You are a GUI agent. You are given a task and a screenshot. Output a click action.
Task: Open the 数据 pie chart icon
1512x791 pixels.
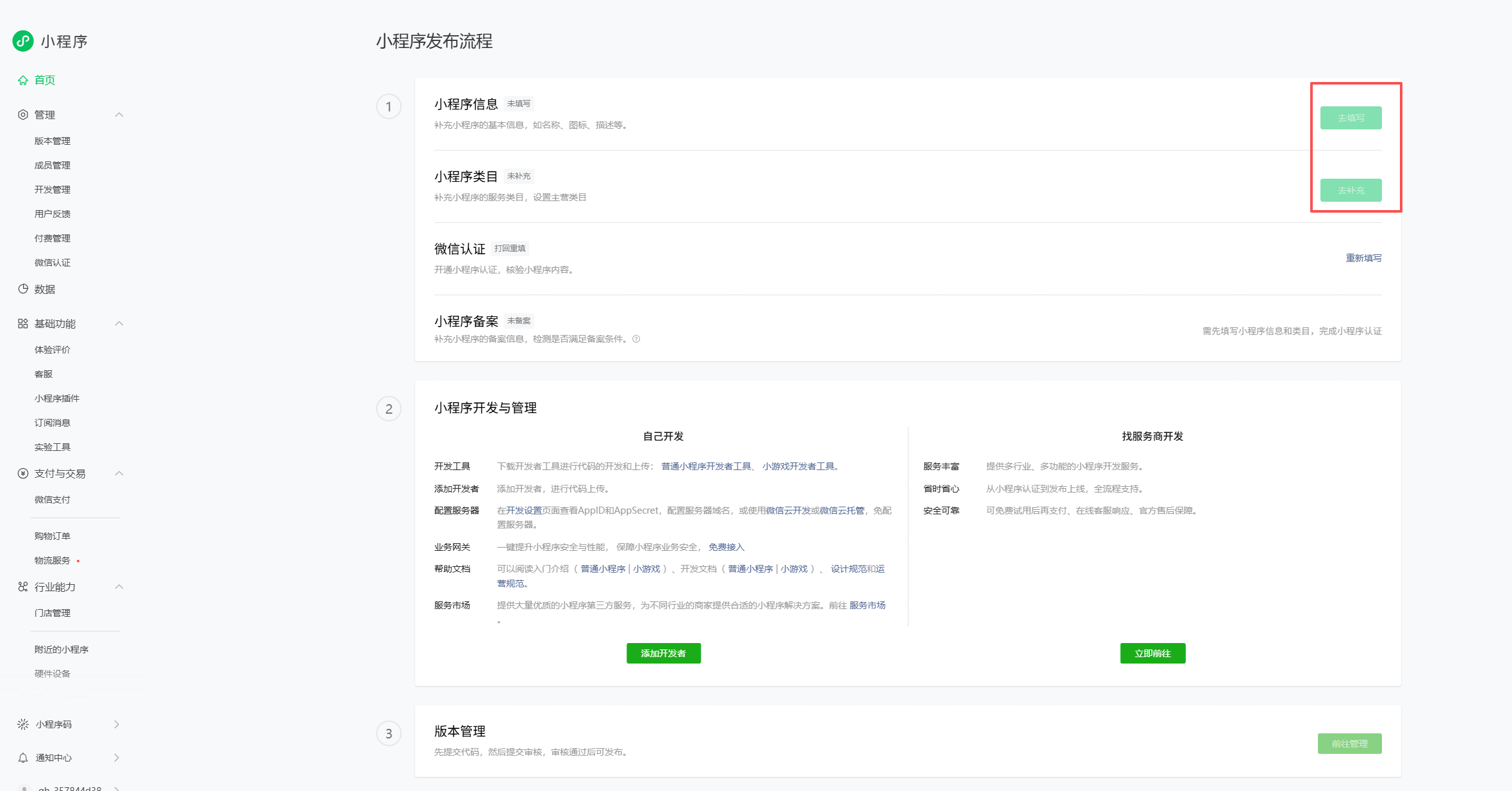click(23, 289)
